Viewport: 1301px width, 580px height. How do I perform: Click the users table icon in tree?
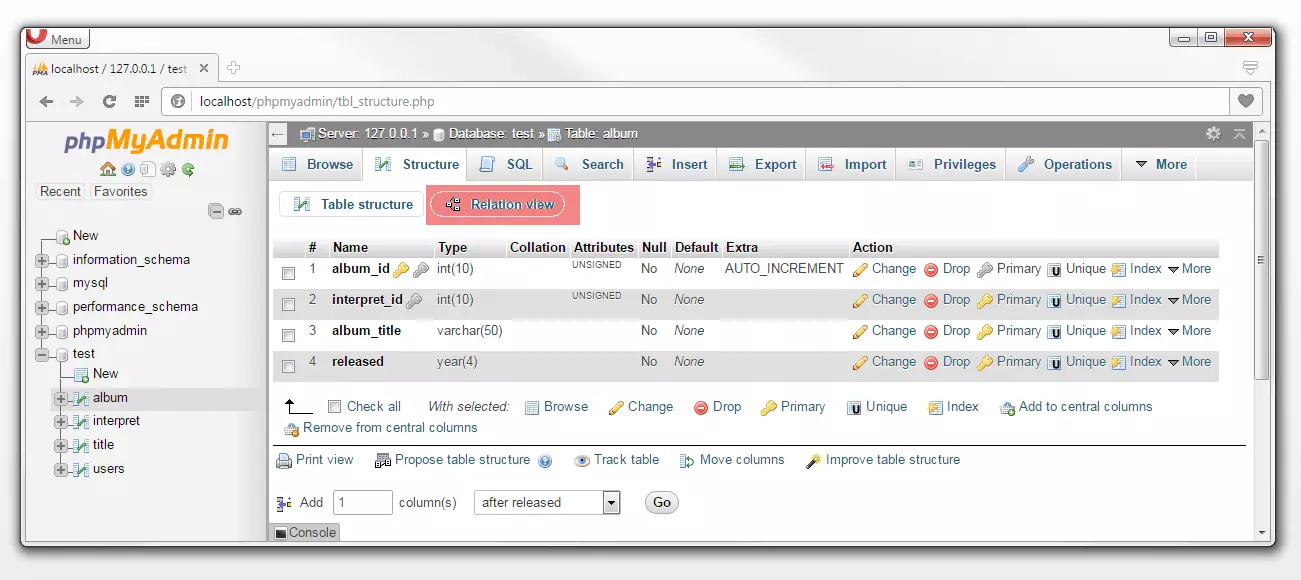click(81, 469)
